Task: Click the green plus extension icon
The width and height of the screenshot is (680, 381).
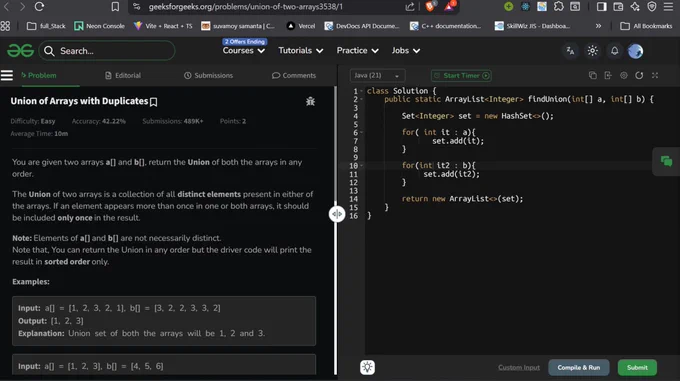Action: (508, 7)
